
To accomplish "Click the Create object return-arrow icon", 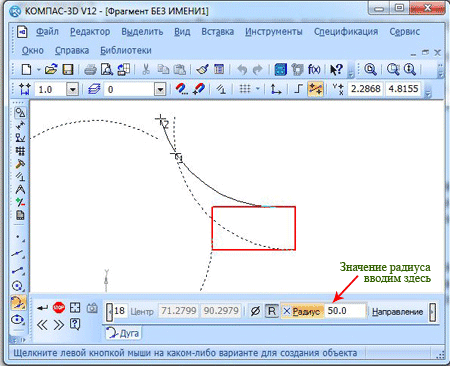I will (x=42, y=308).
